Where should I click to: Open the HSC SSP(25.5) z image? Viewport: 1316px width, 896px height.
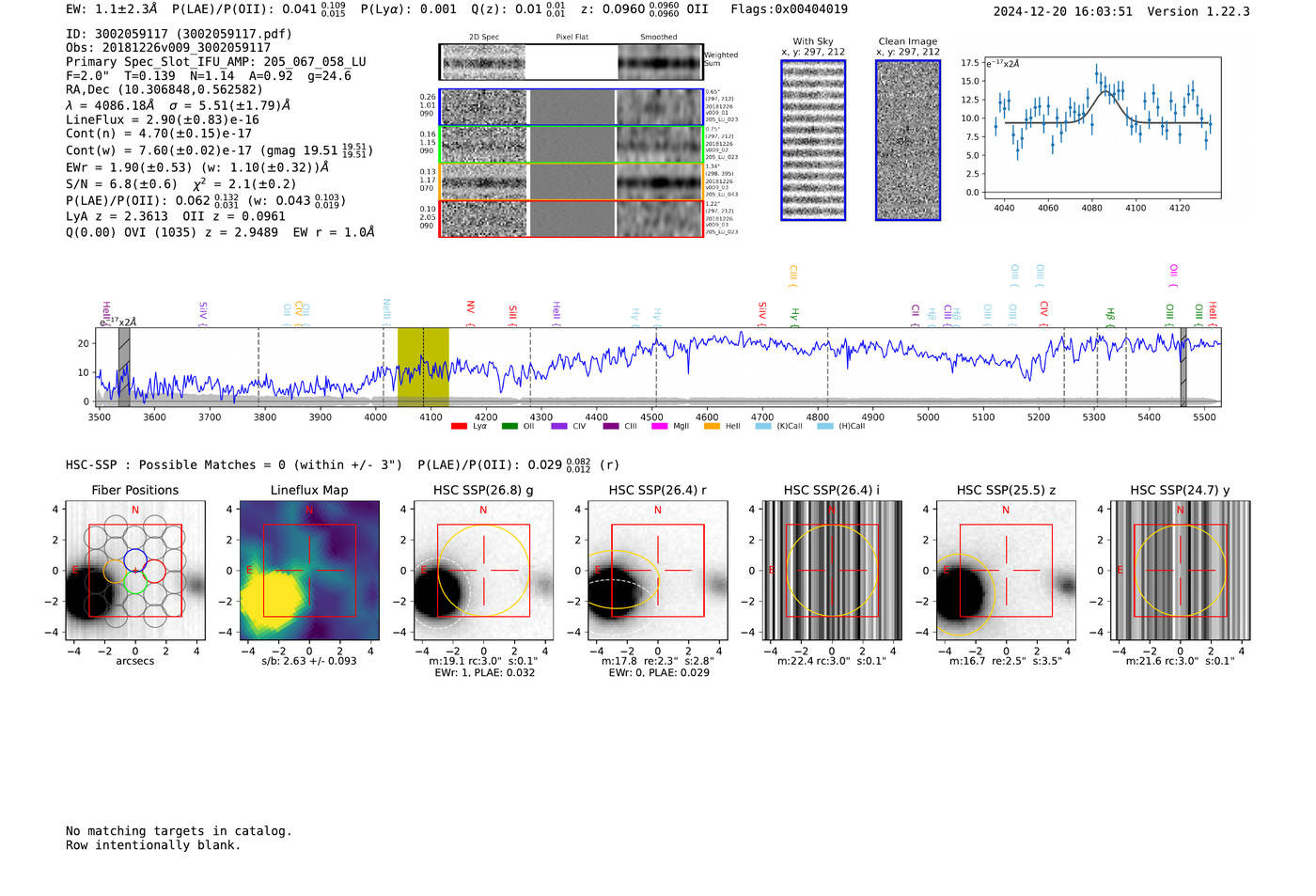pyautogui.click(x=1006, y=571)
